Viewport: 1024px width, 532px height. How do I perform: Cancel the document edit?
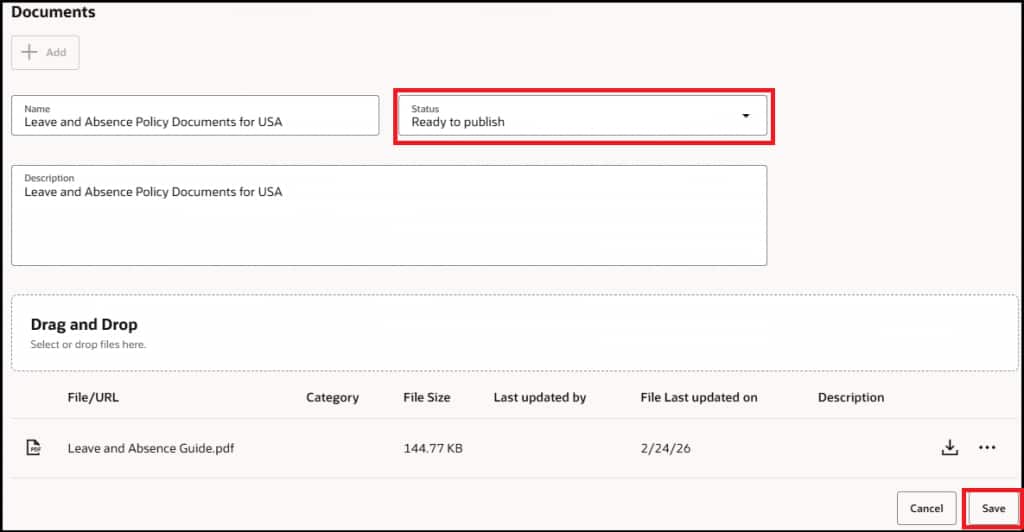[x=926, y=508]
